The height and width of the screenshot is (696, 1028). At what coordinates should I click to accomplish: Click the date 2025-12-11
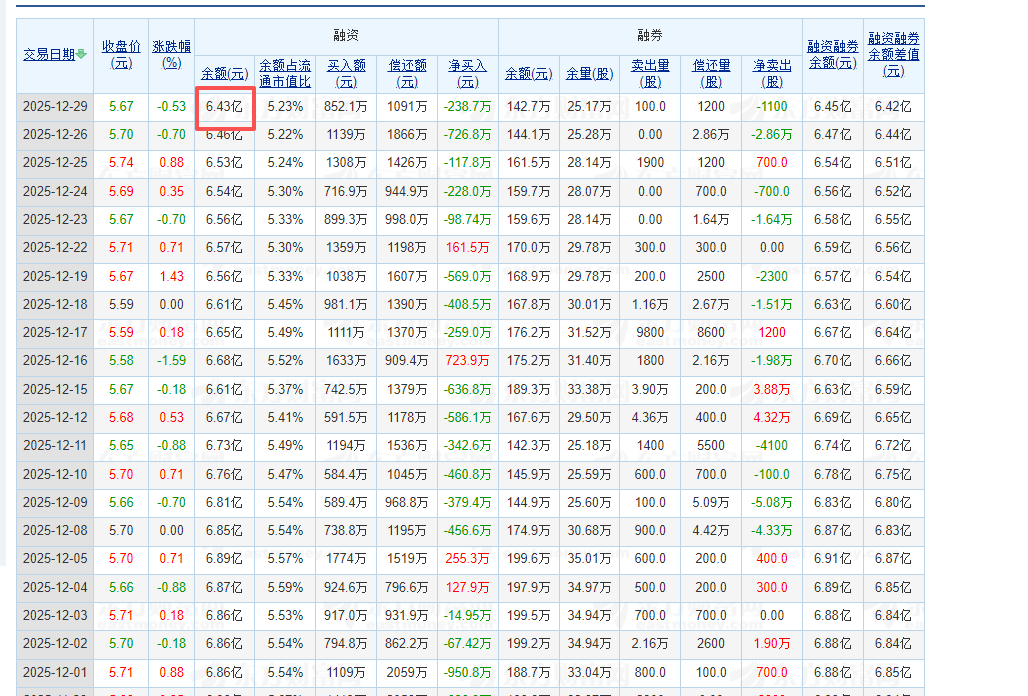[x=55, y=446]
